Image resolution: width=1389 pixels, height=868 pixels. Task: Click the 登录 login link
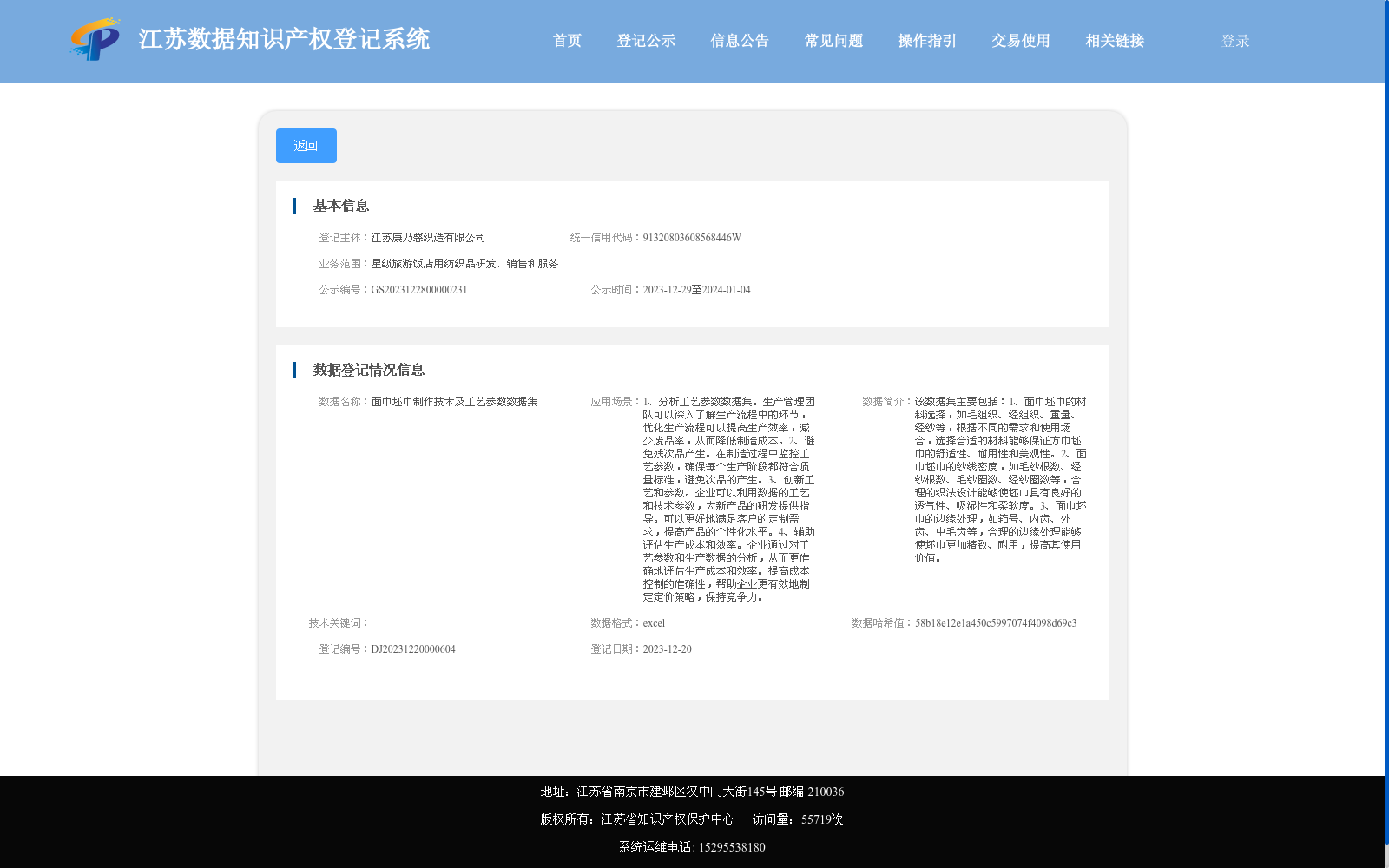click(1235, 41)
